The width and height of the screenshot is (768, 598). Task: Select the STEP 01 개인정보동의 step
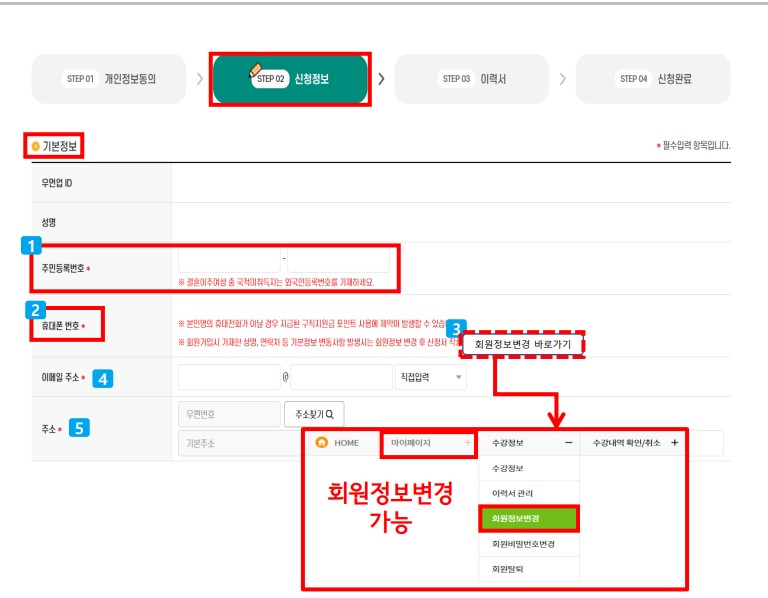[109, 79]
